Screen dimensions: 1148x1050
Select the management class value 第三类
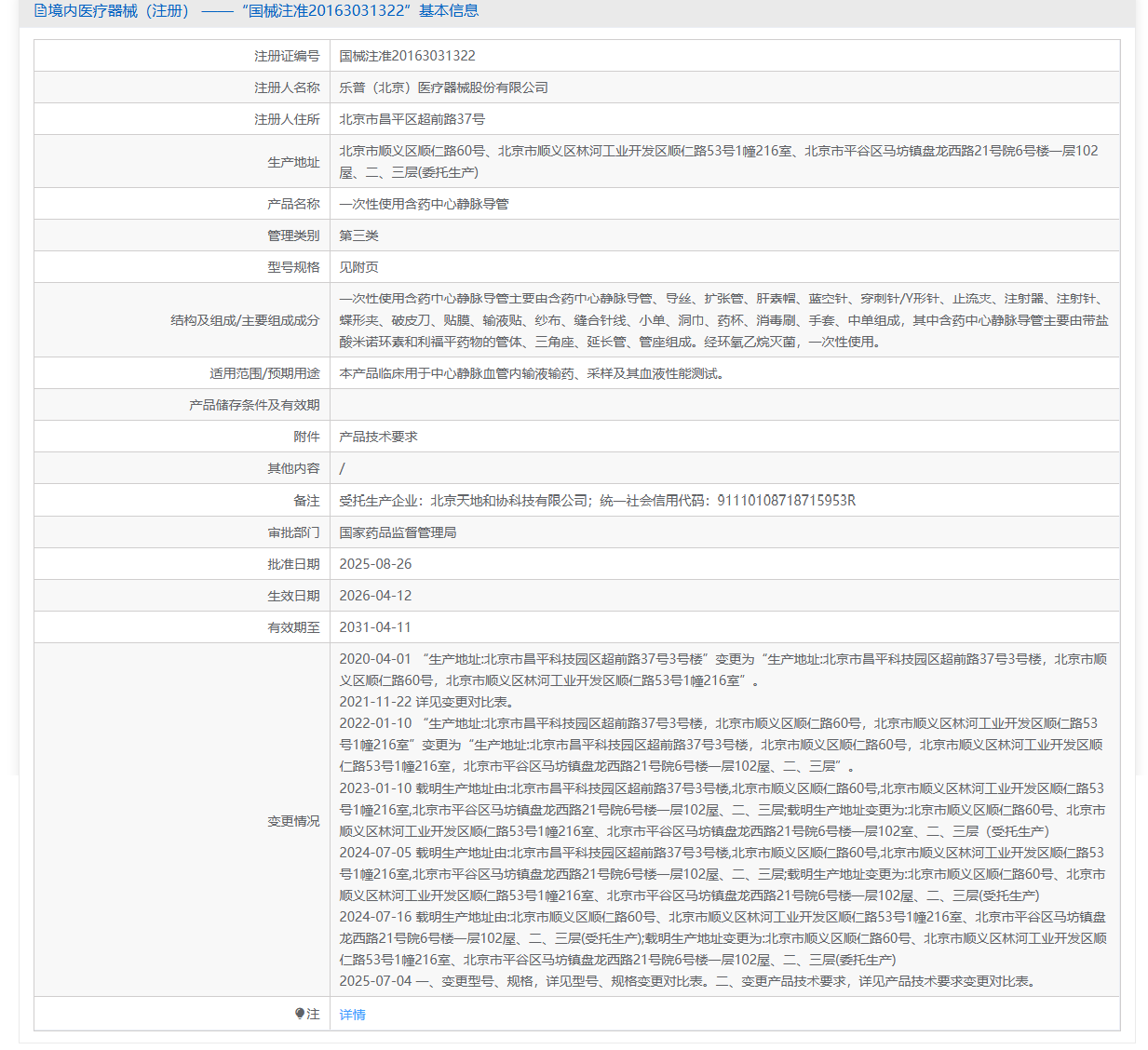tap(358, 236)
